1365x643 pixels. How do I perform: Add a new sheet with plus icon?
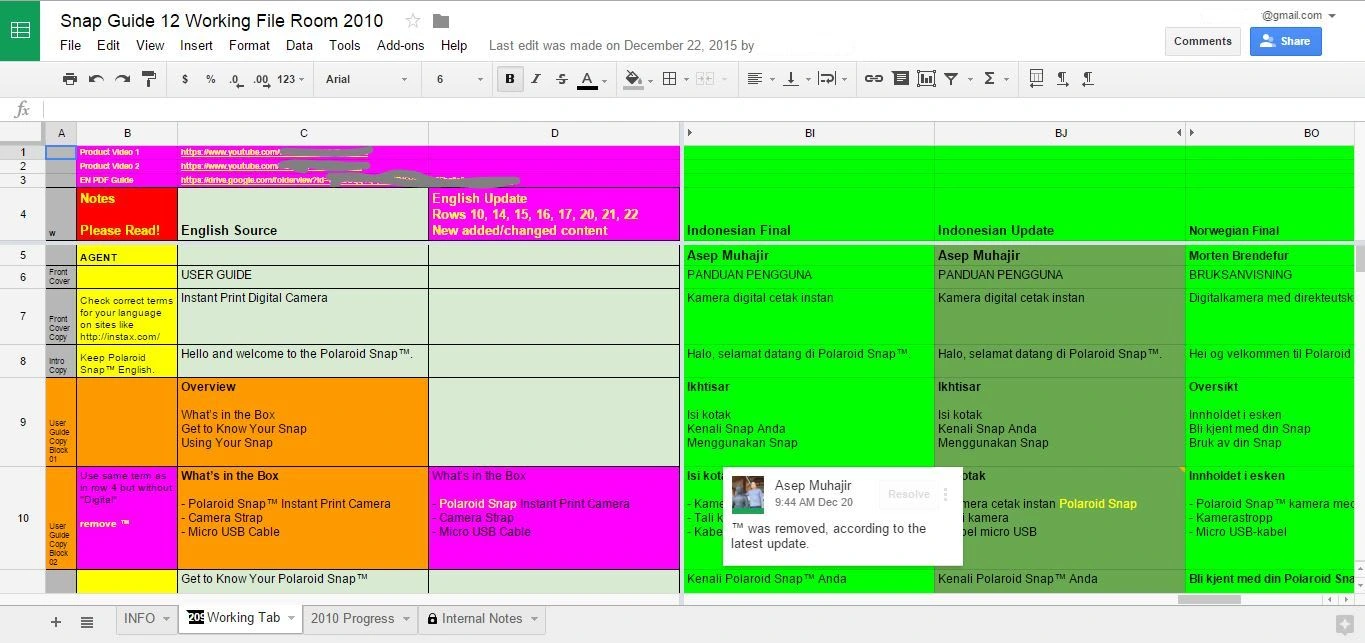click(56, 622)
